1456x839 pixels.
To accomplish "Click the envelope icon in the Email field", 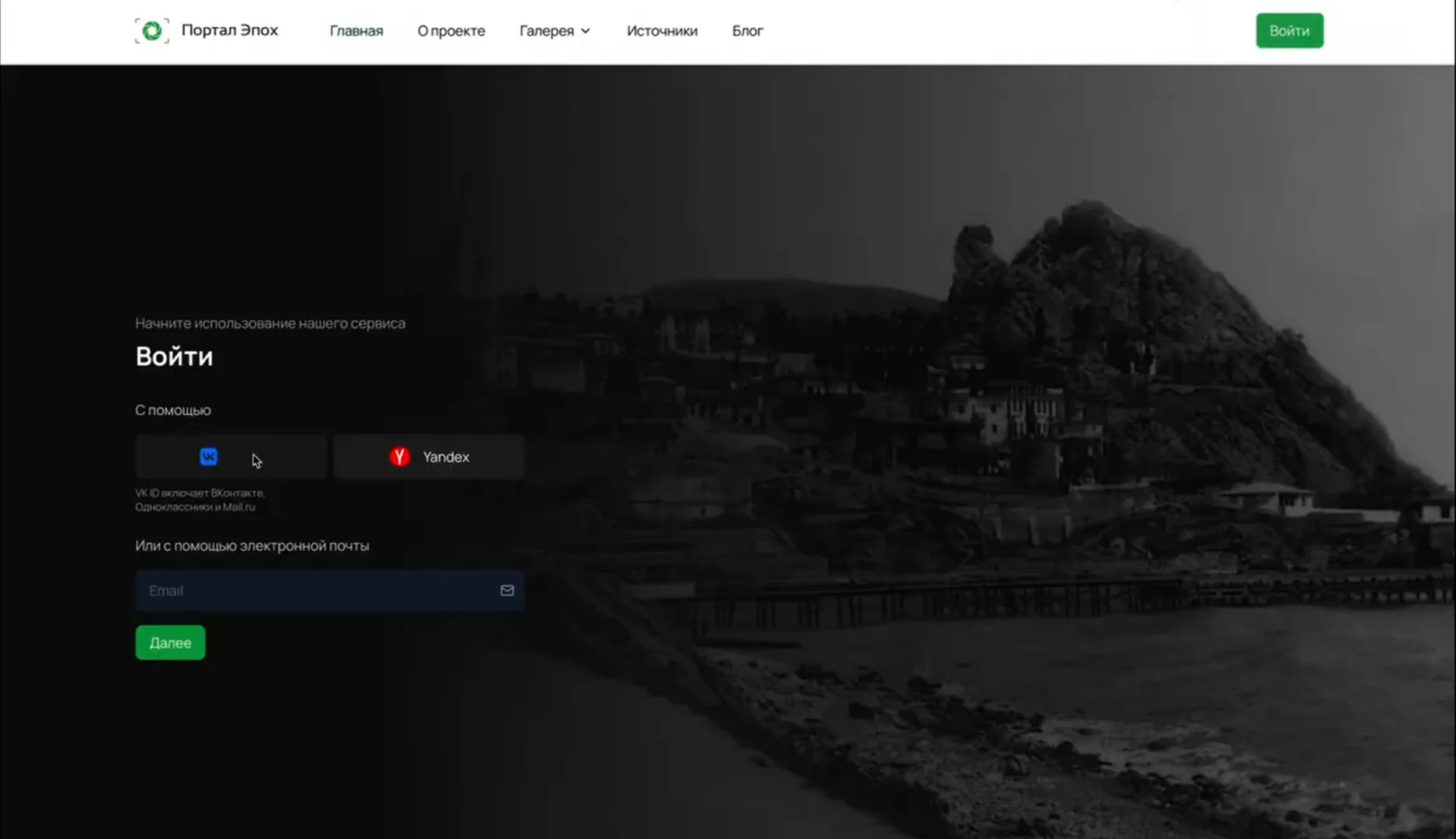I will [x=507, y=590].
